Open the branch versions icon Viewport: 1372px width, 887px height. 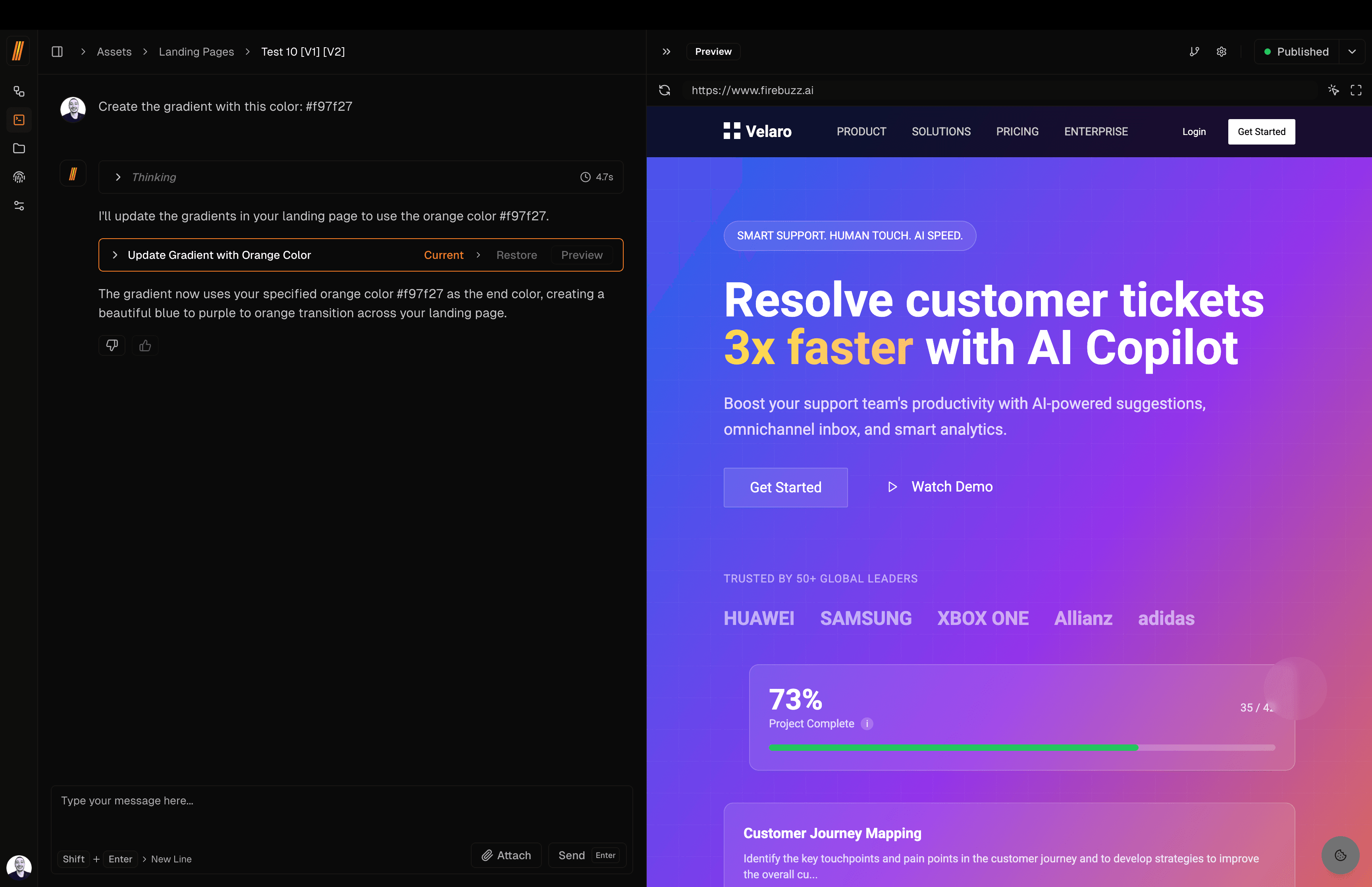point(1195,52)
